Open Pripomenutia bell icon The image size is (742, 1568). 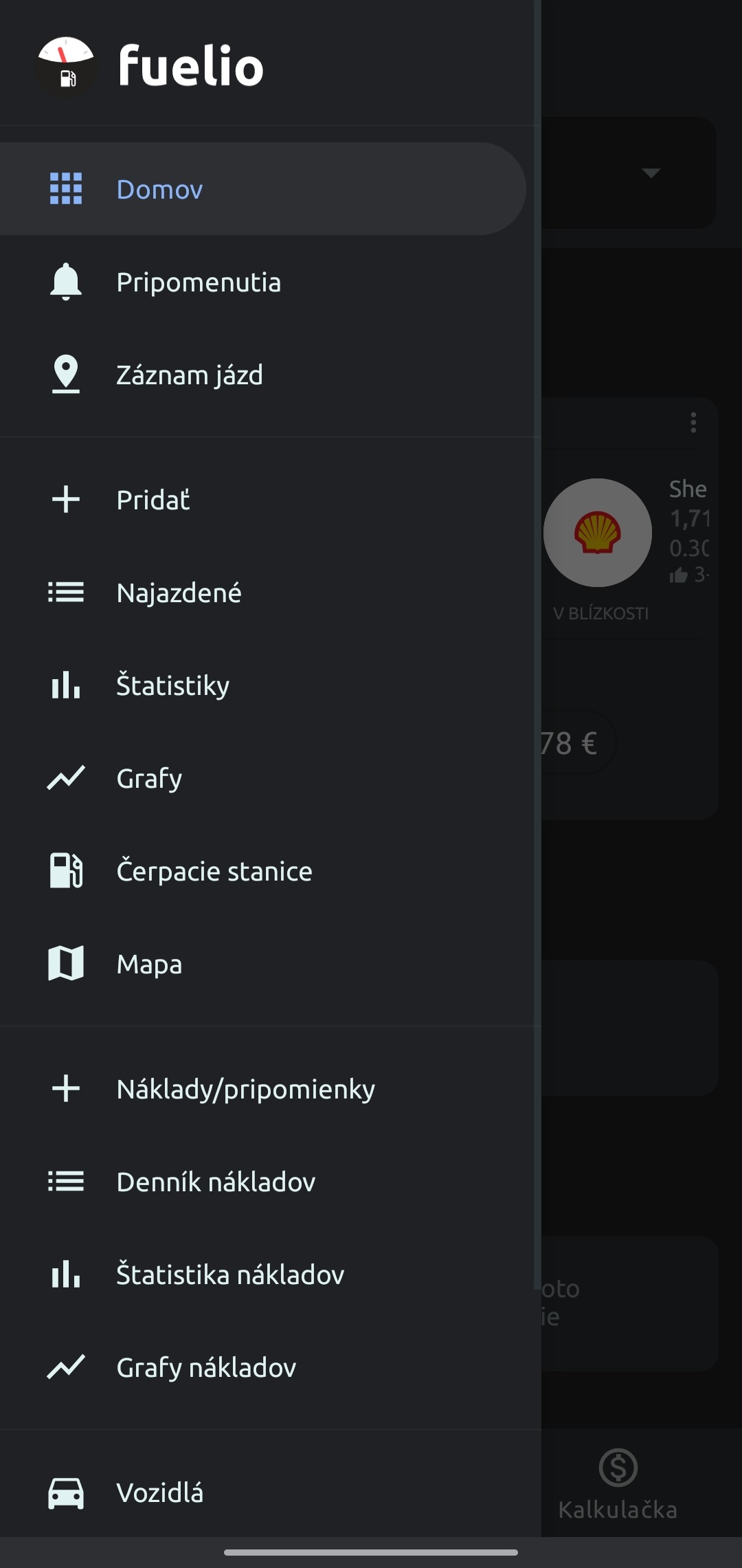[x=66, y=282]
